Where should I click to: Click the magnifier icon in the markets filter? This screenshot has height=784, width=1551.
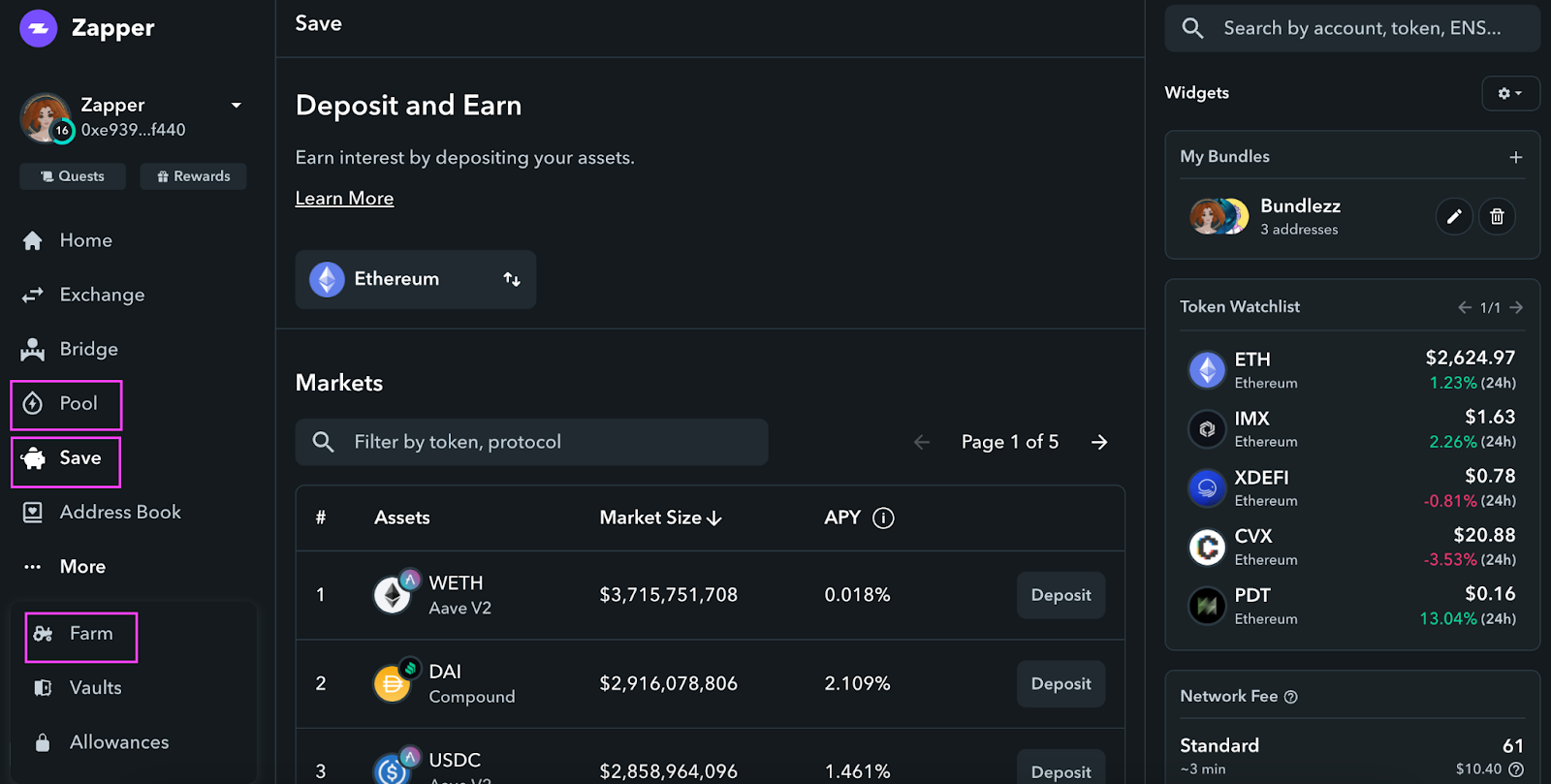pos(324,442)
